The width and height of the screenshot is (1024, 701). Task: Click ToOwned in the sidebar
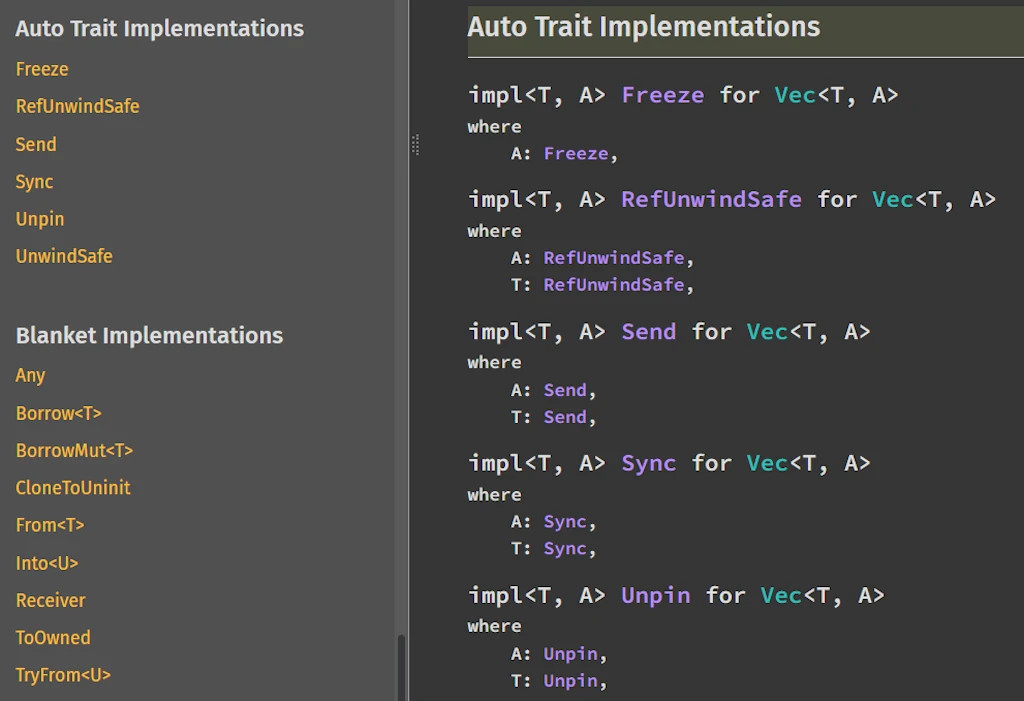click(x=53, y=637)
